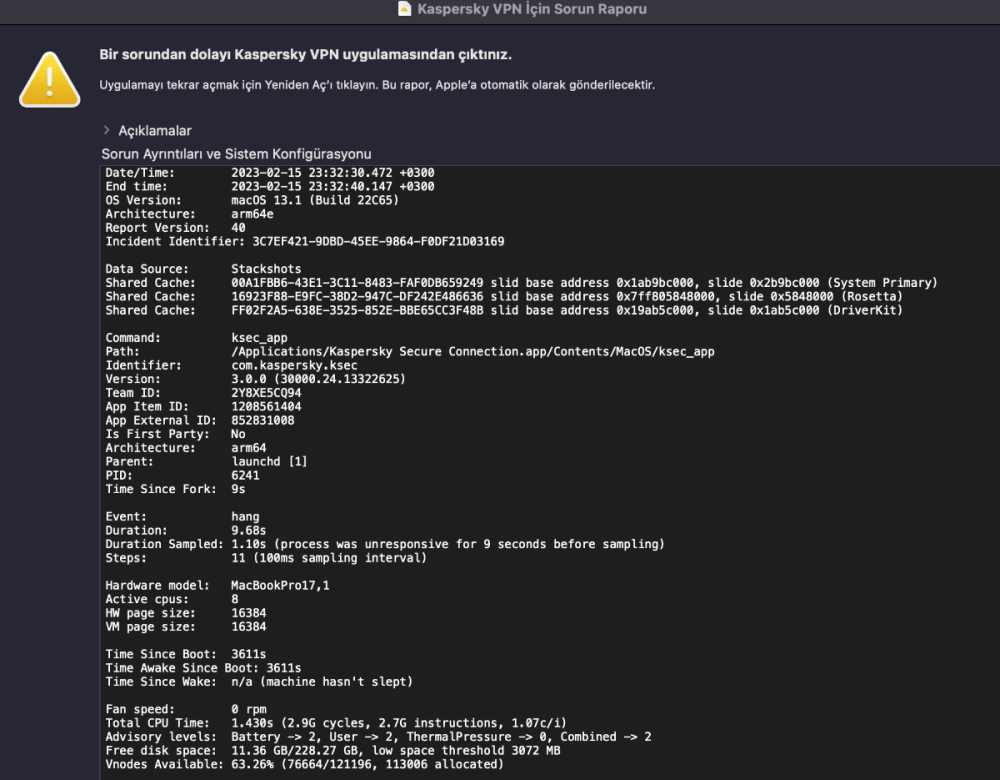Click the Free disk space line
1000x780 pixels.
click(330, 751)
